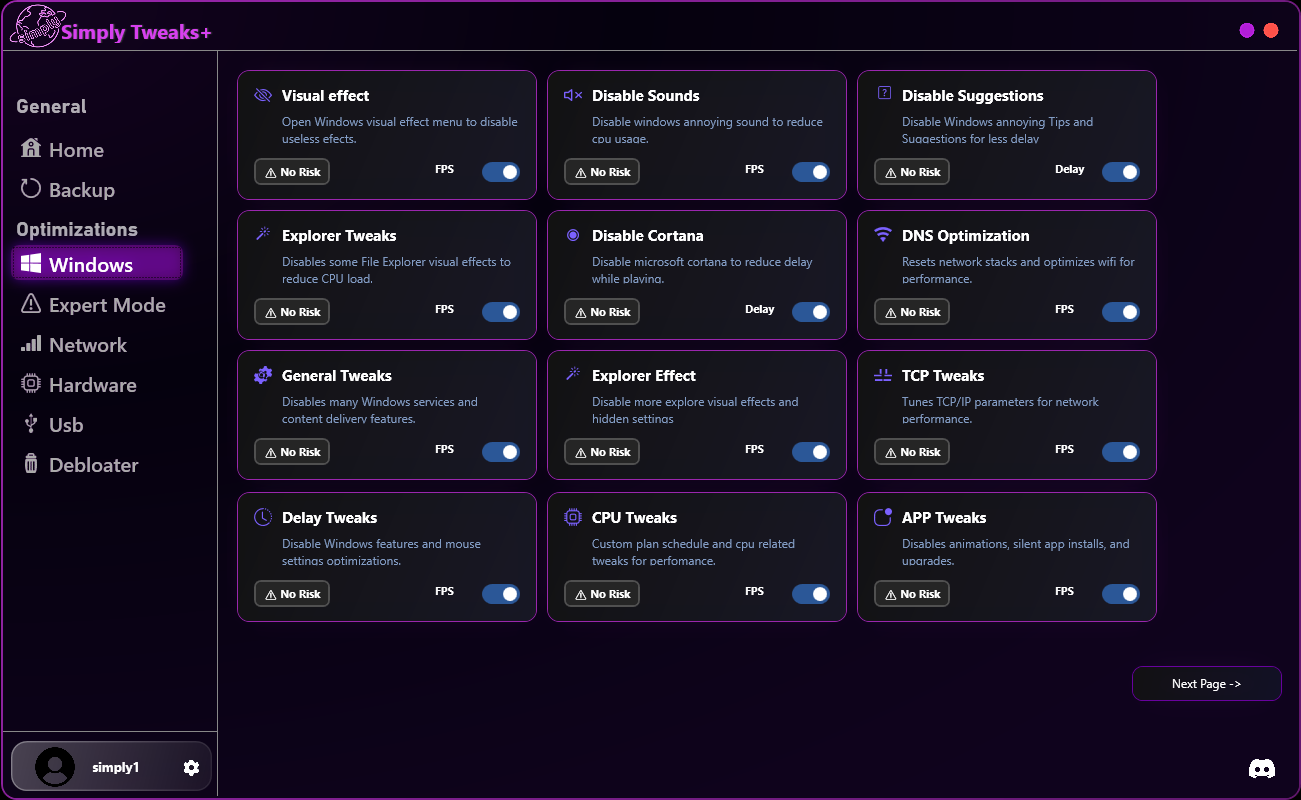The width and height of the screenshot is (1301, 800).
Task: Click the Delay Tweaks clock icon
Action: [263, 517]
